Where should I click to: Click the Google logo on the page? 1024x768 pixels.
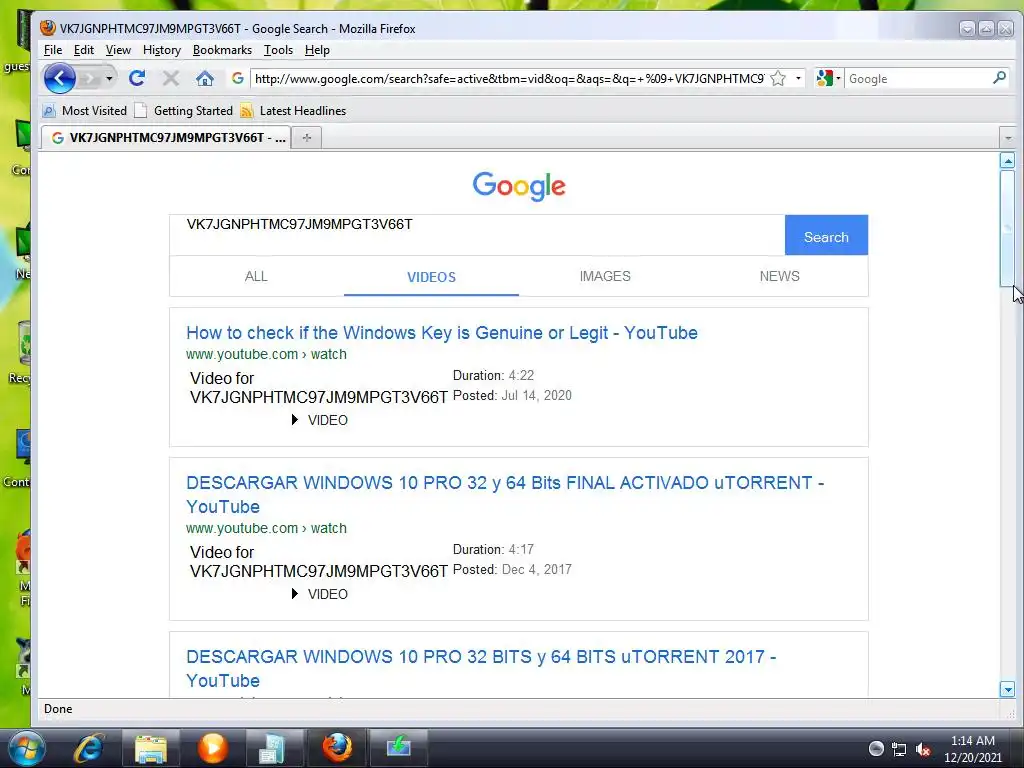[519, 186]
